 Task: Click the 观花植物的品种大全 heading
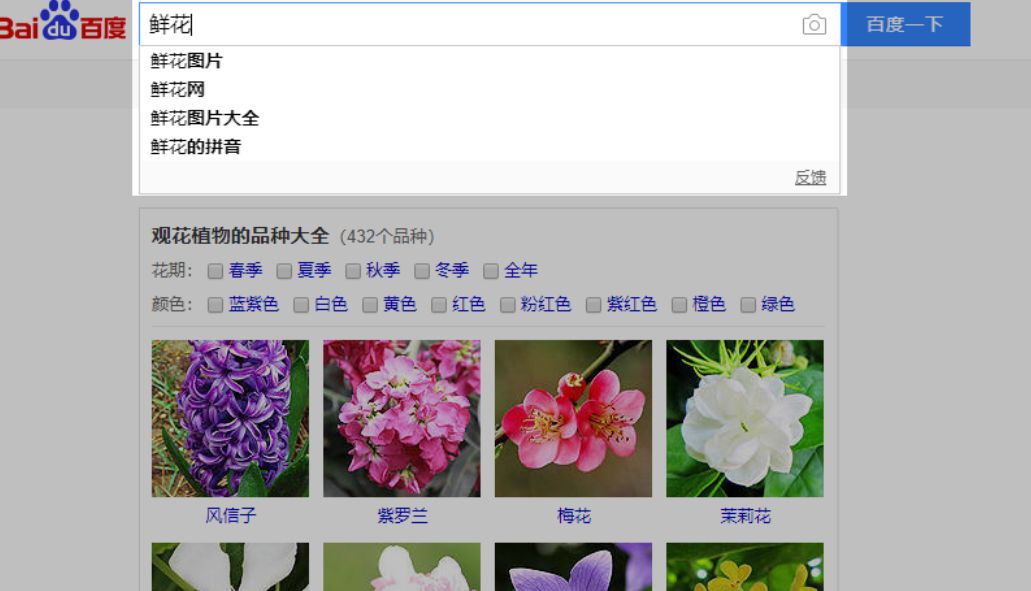240,236
